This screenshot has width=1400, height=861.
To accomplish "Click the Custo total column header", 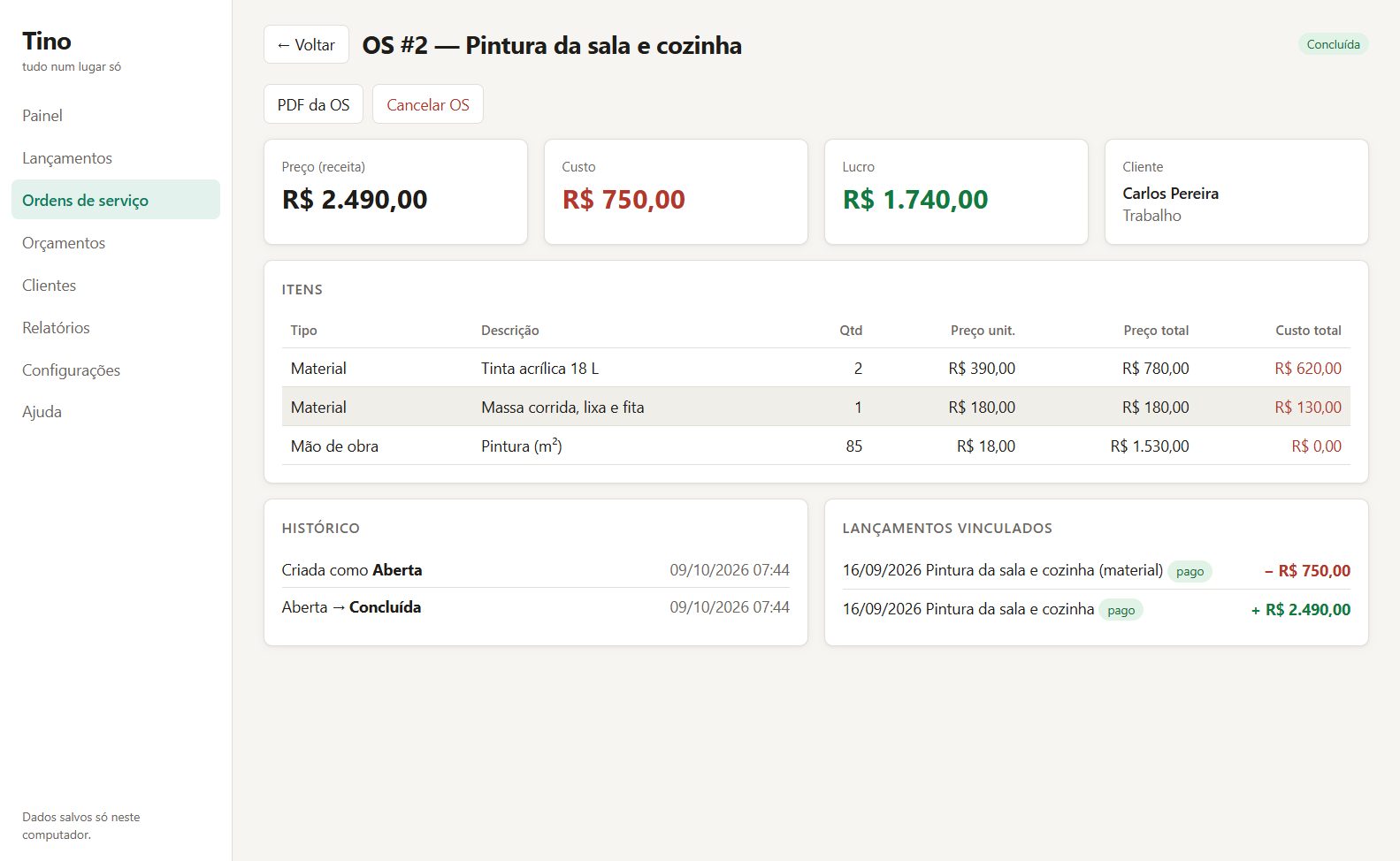I will pos(1308,331).
